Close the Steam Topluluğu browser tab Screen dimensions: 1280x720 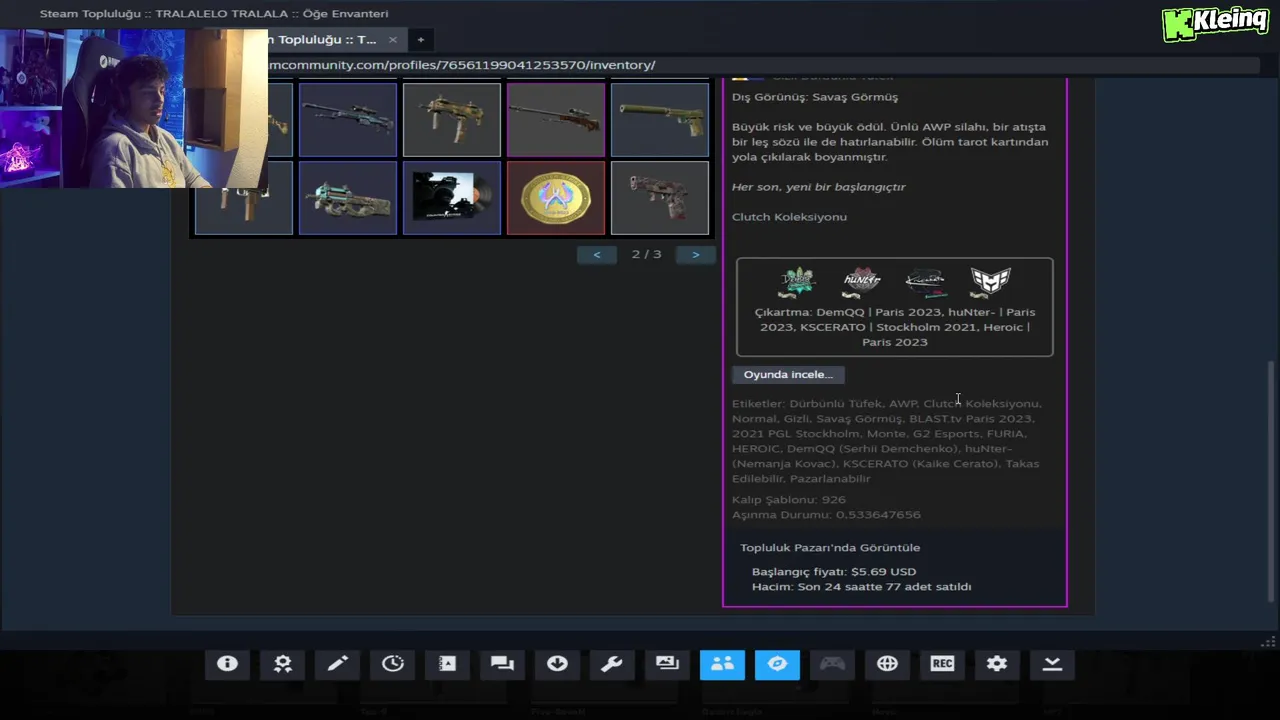click(x=392, y=40)
